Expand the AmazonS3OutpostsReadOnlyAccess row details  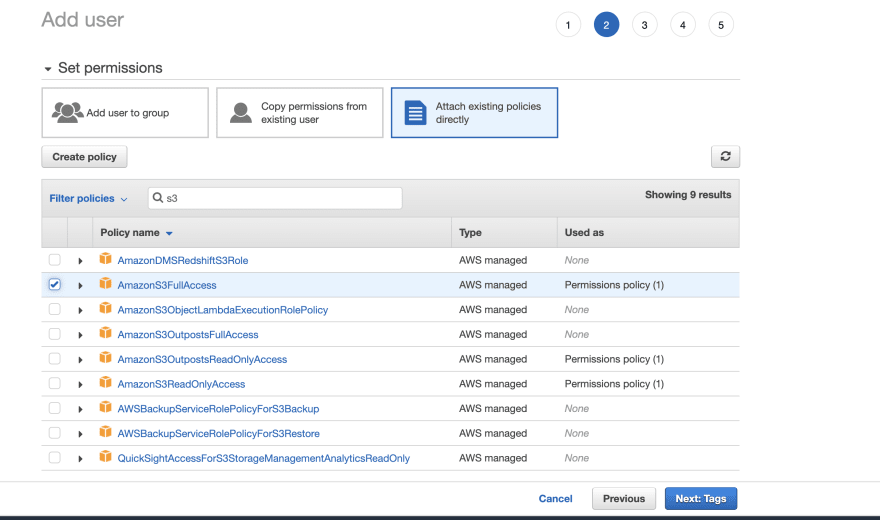click(x=80, y=360)
